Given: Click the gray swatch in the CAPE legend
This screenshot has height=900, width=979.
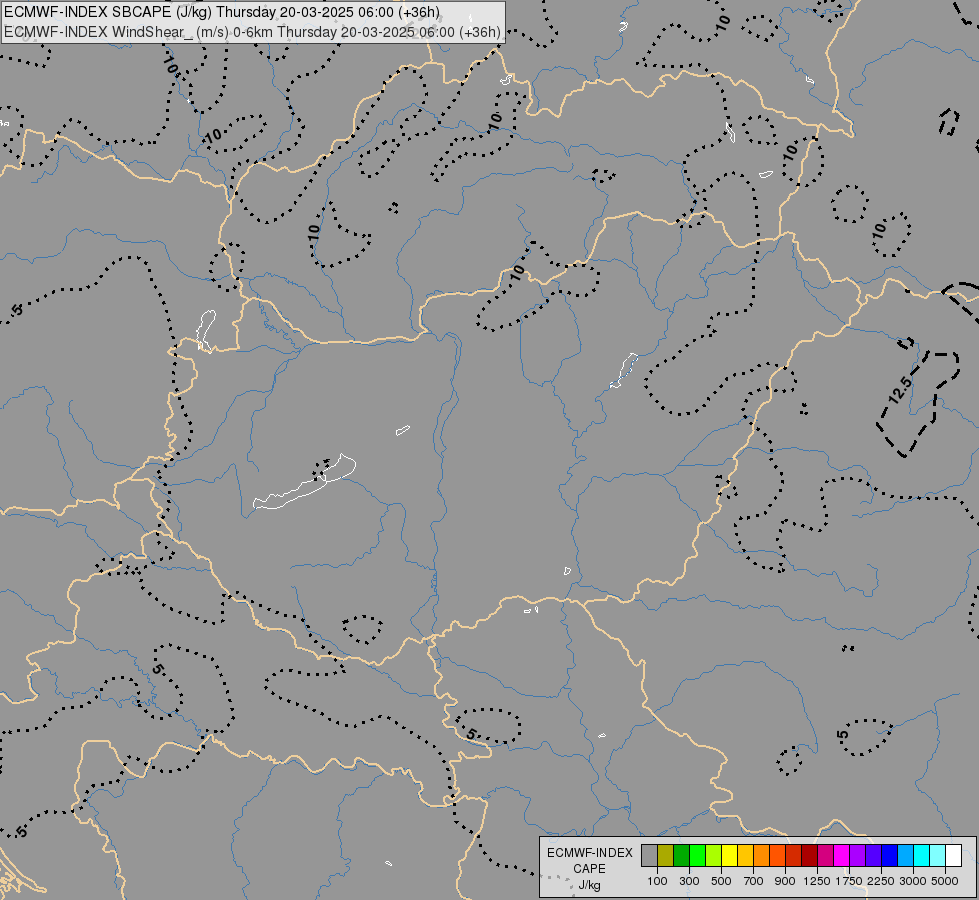Looking at the screenshot, I should click(x=649, y=856).
